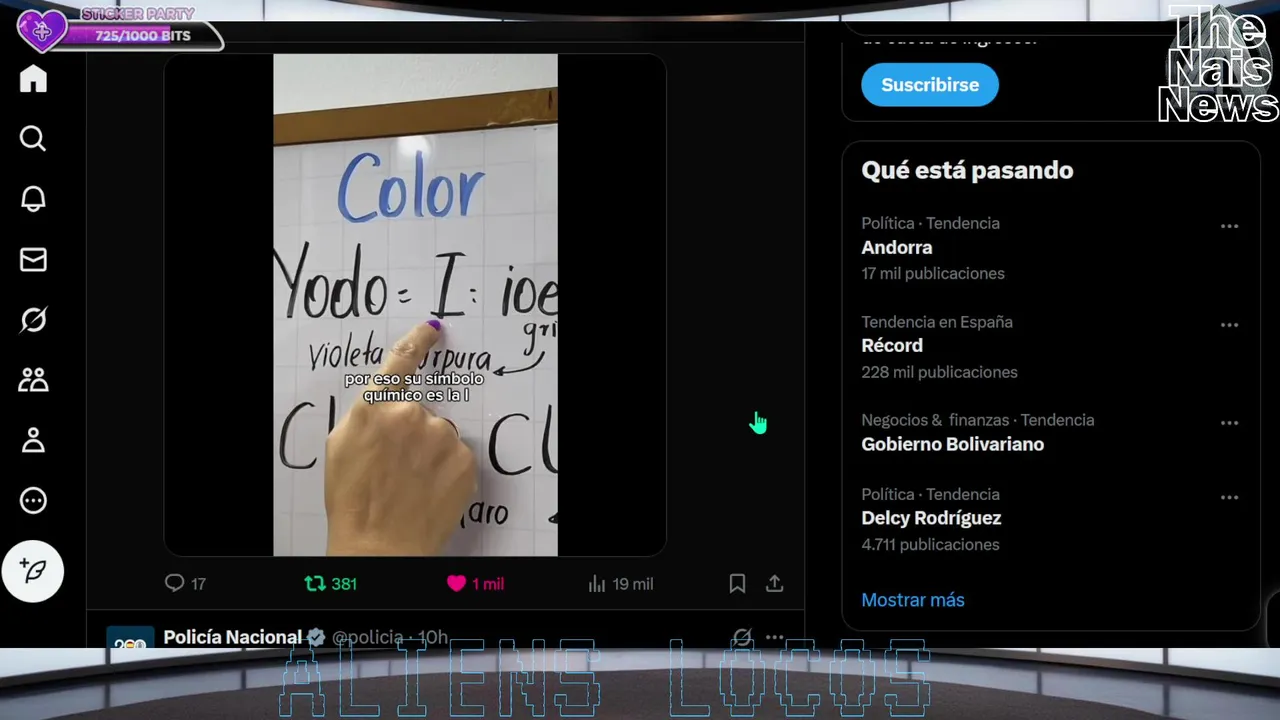
Task: Open Policía Nacional post options menu
Action: click(x=775, y=637)
